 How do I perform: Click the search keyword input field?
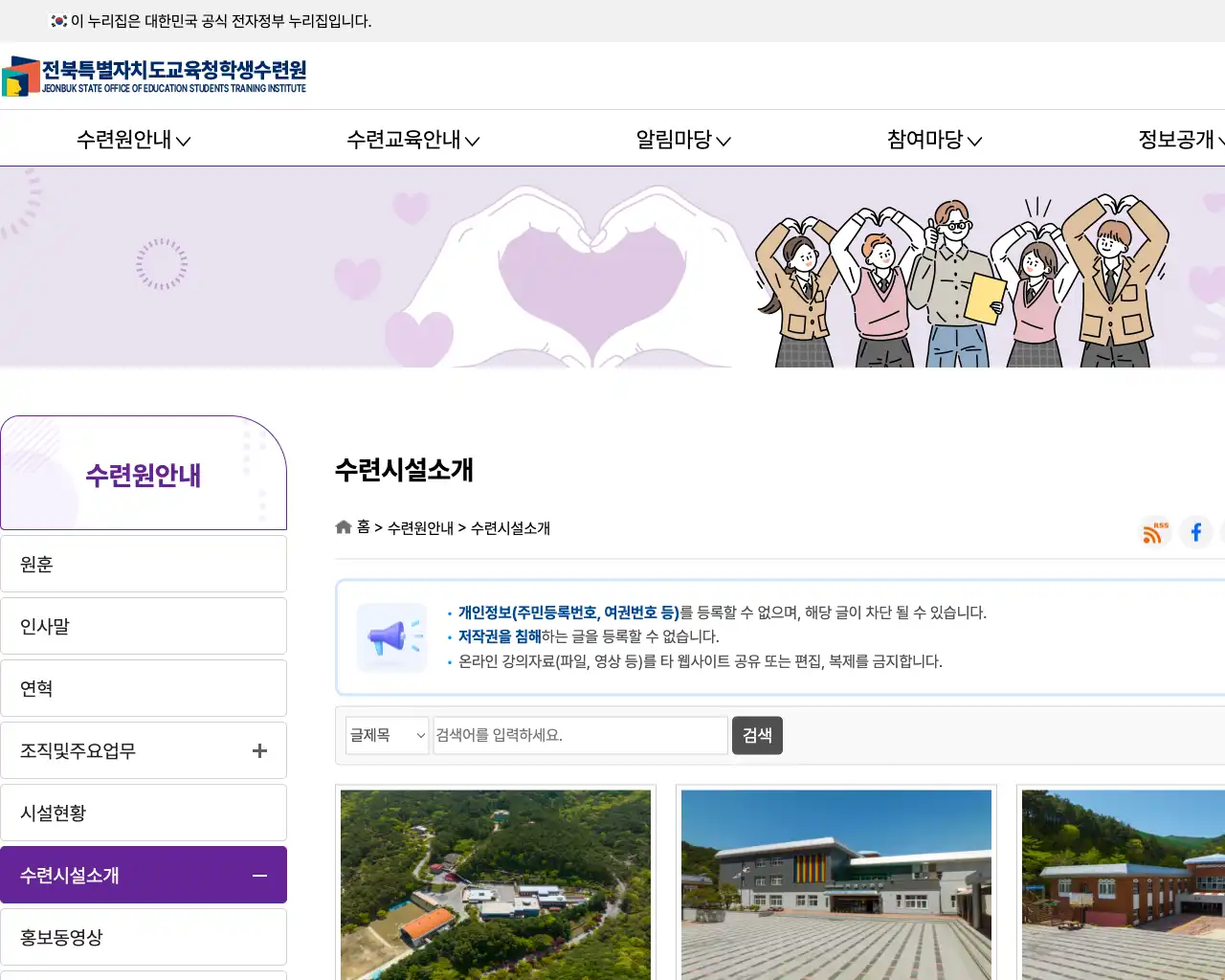tap(579, 735)
